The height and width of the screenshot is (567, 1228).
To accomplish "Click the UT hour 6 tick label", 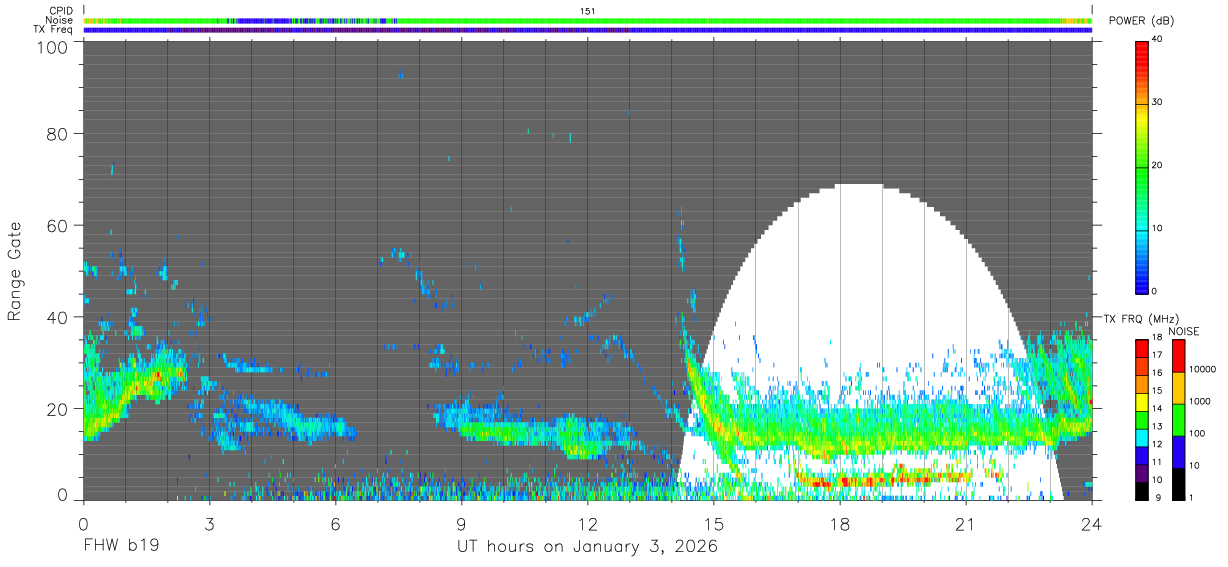I will (335, 524).
